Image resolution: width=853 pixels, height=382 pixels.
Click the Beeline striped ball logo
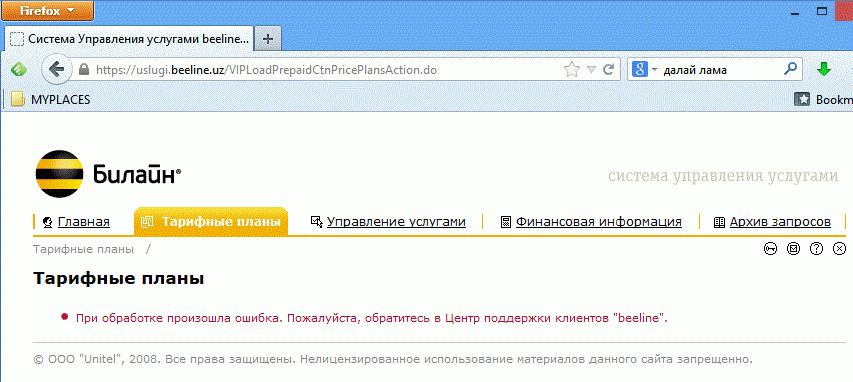pyautogui.click(x=59, y=174)
